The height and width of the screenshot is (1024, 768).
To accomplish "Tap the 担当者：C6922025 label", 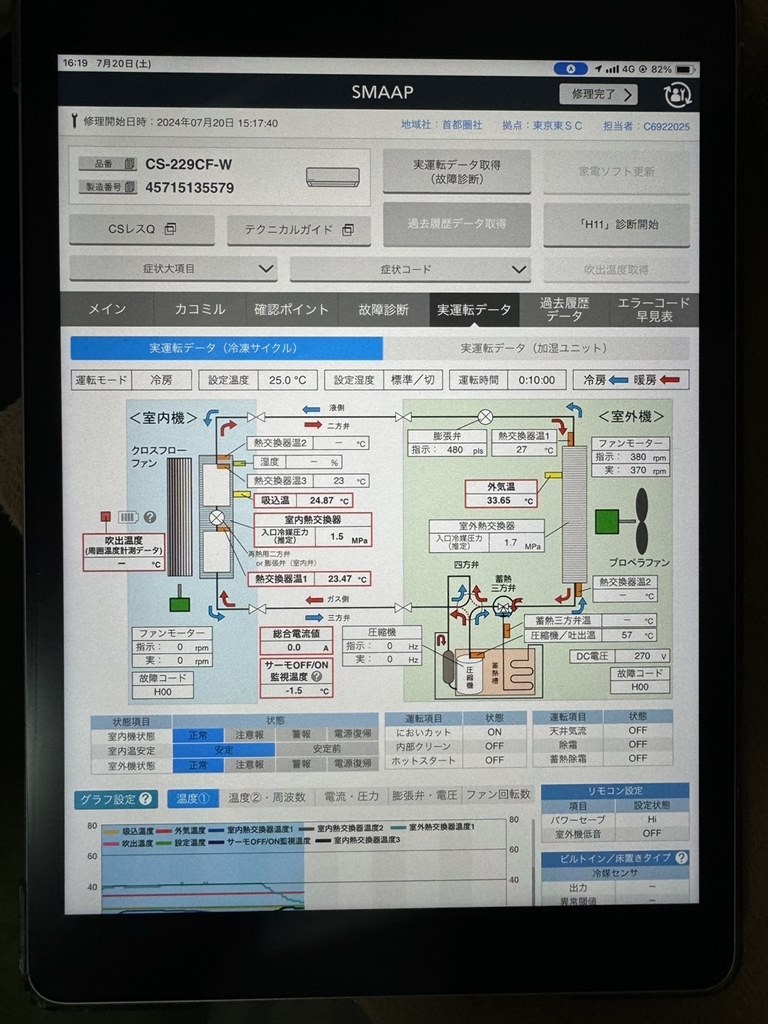I will click(646, 126).
